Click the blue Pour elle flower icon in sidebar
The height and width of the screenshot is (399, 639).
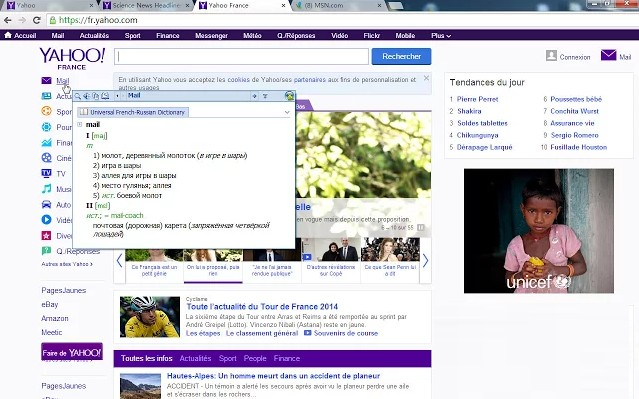46,127
